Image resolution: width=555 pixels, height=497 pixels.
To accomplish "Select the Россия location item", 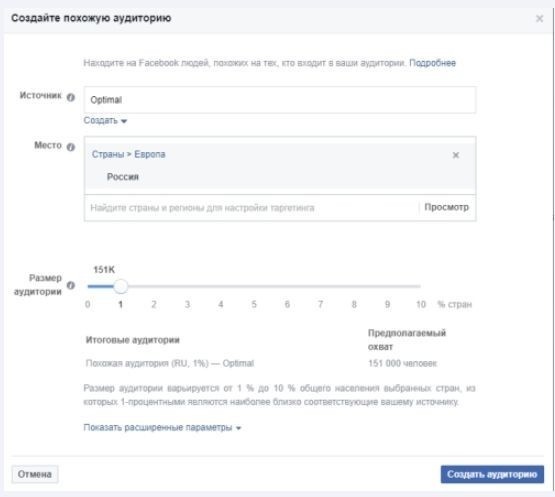I will (123, 177).
